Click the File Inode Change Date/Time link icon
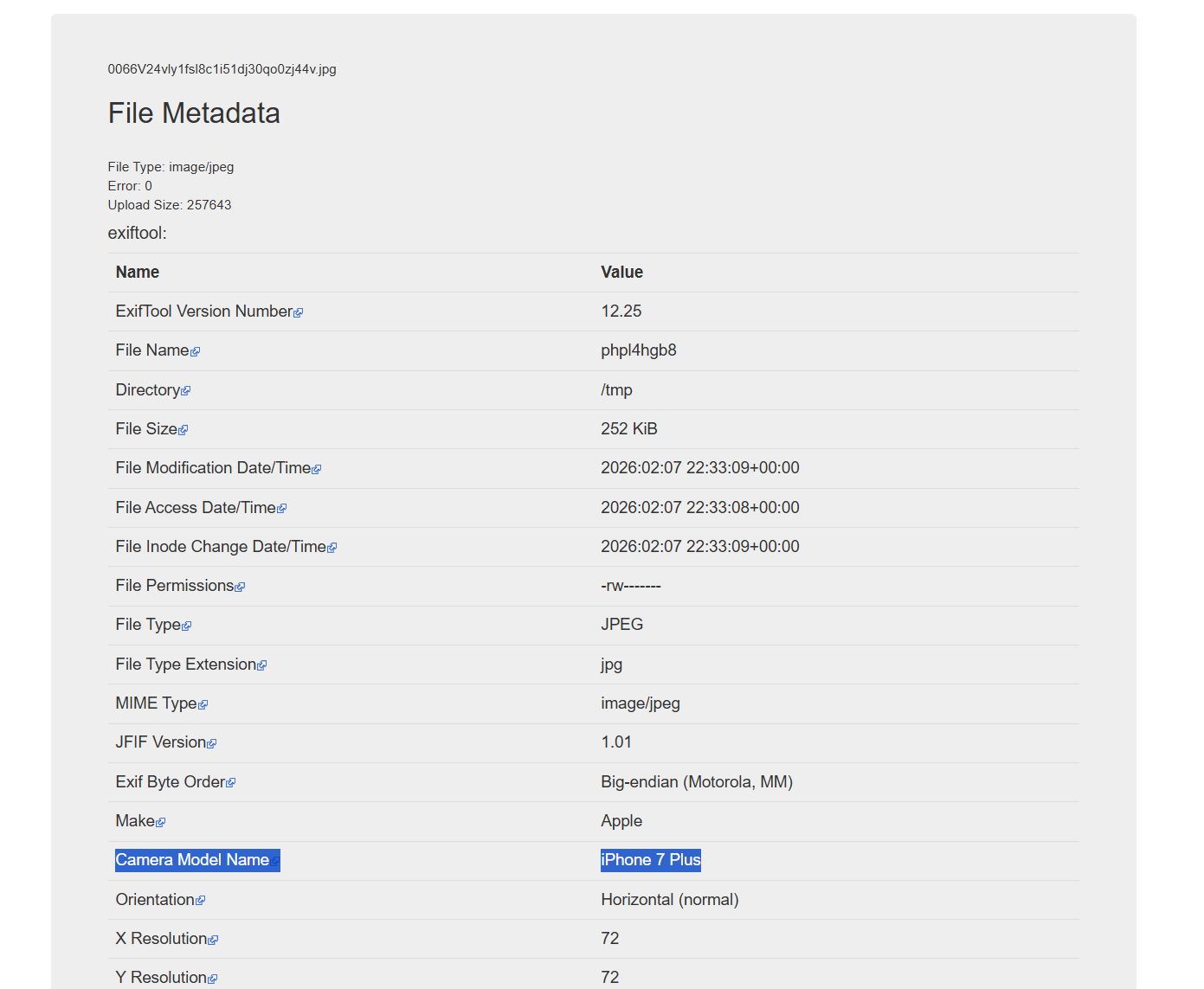The image size is (1204, 989). click(x=332, y=548)
